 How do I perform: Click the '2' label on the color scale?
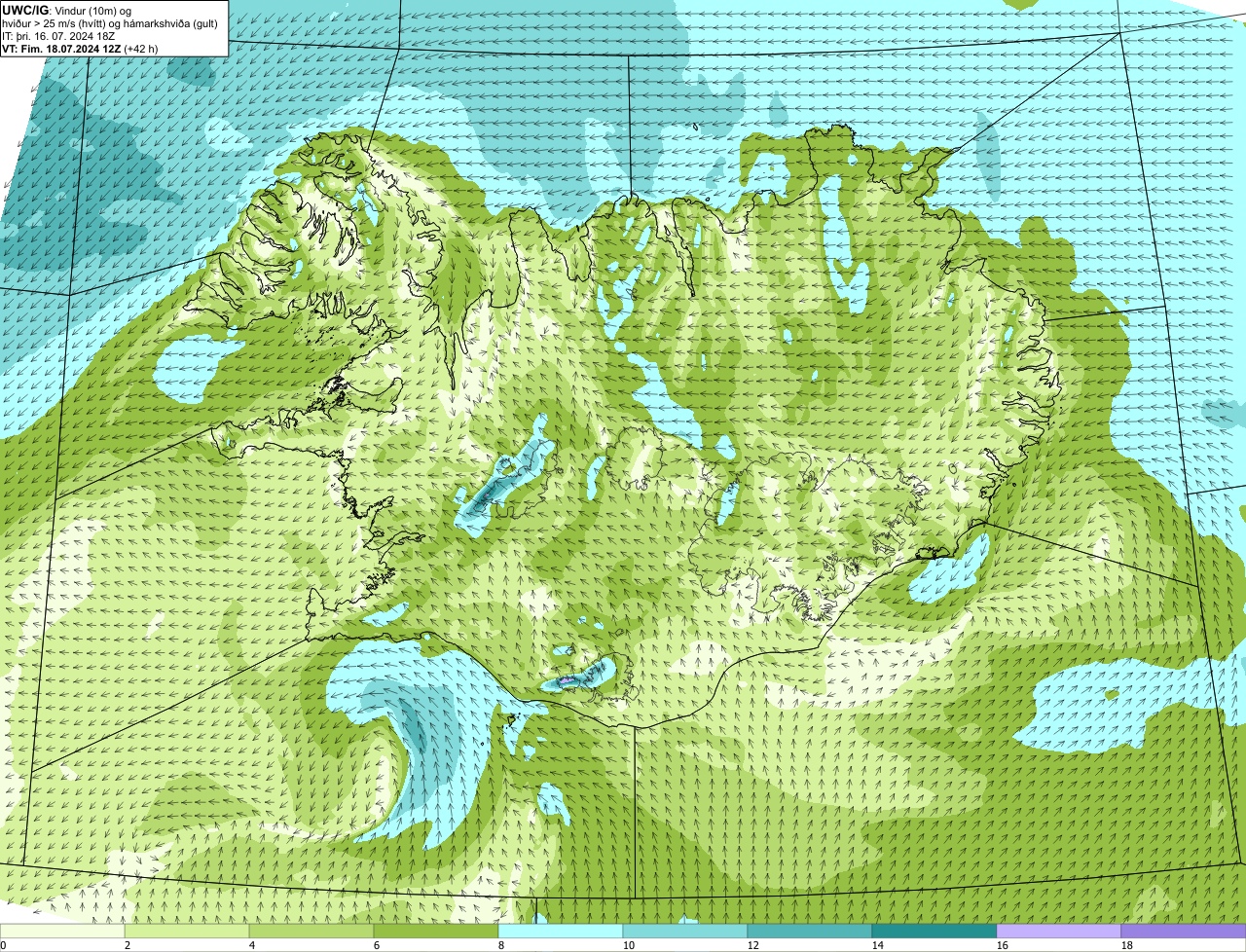[x=128, y=945]
